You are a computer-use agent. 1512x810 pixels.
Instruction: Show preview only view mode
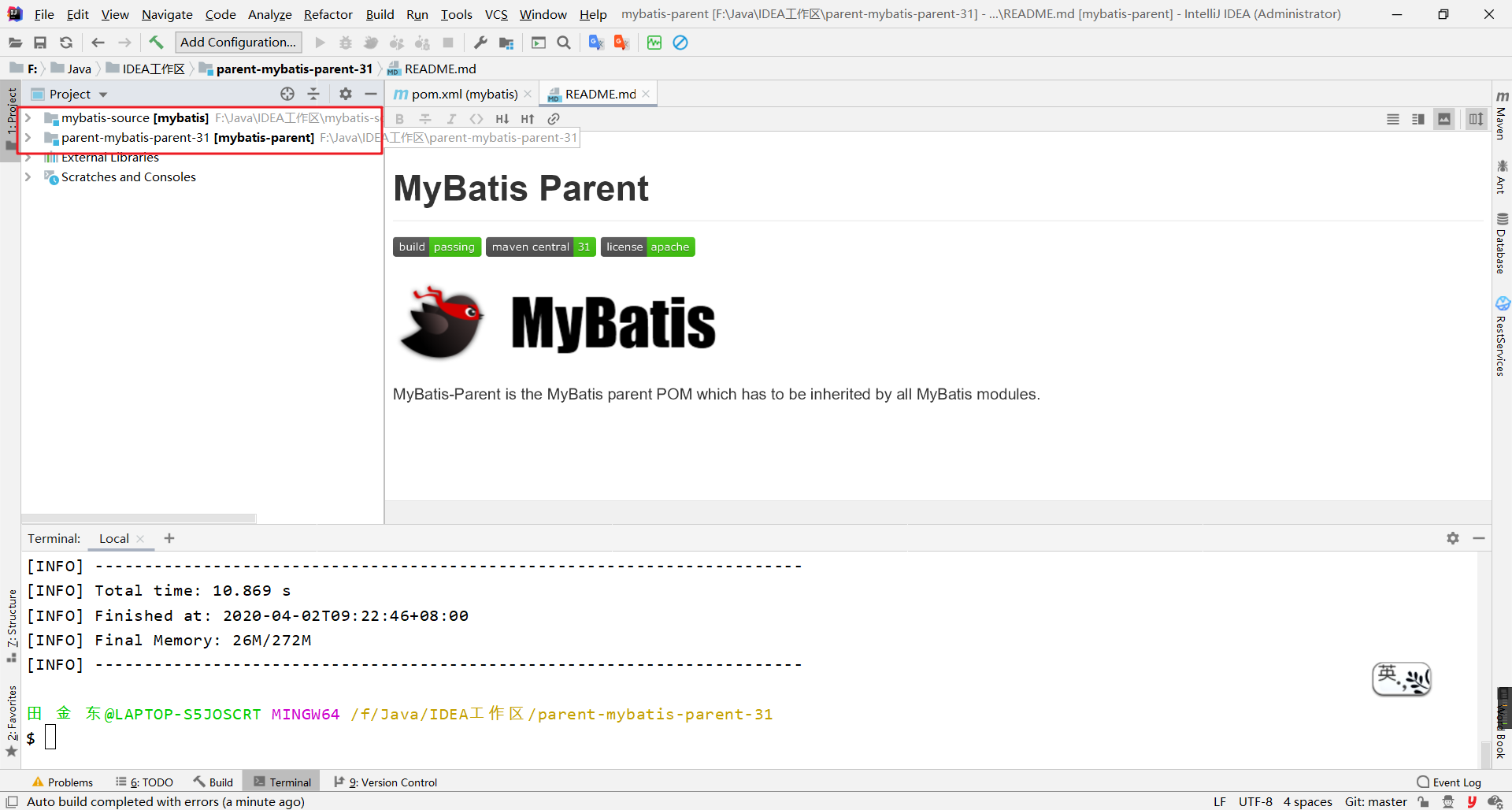1444,119
